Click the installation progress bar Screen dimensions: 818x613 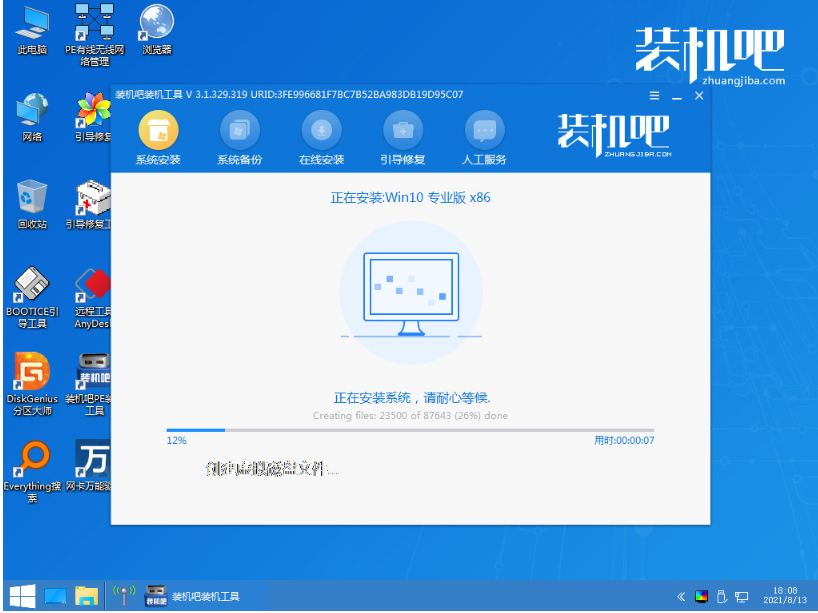pyautogui.click(x=410, y=430)
